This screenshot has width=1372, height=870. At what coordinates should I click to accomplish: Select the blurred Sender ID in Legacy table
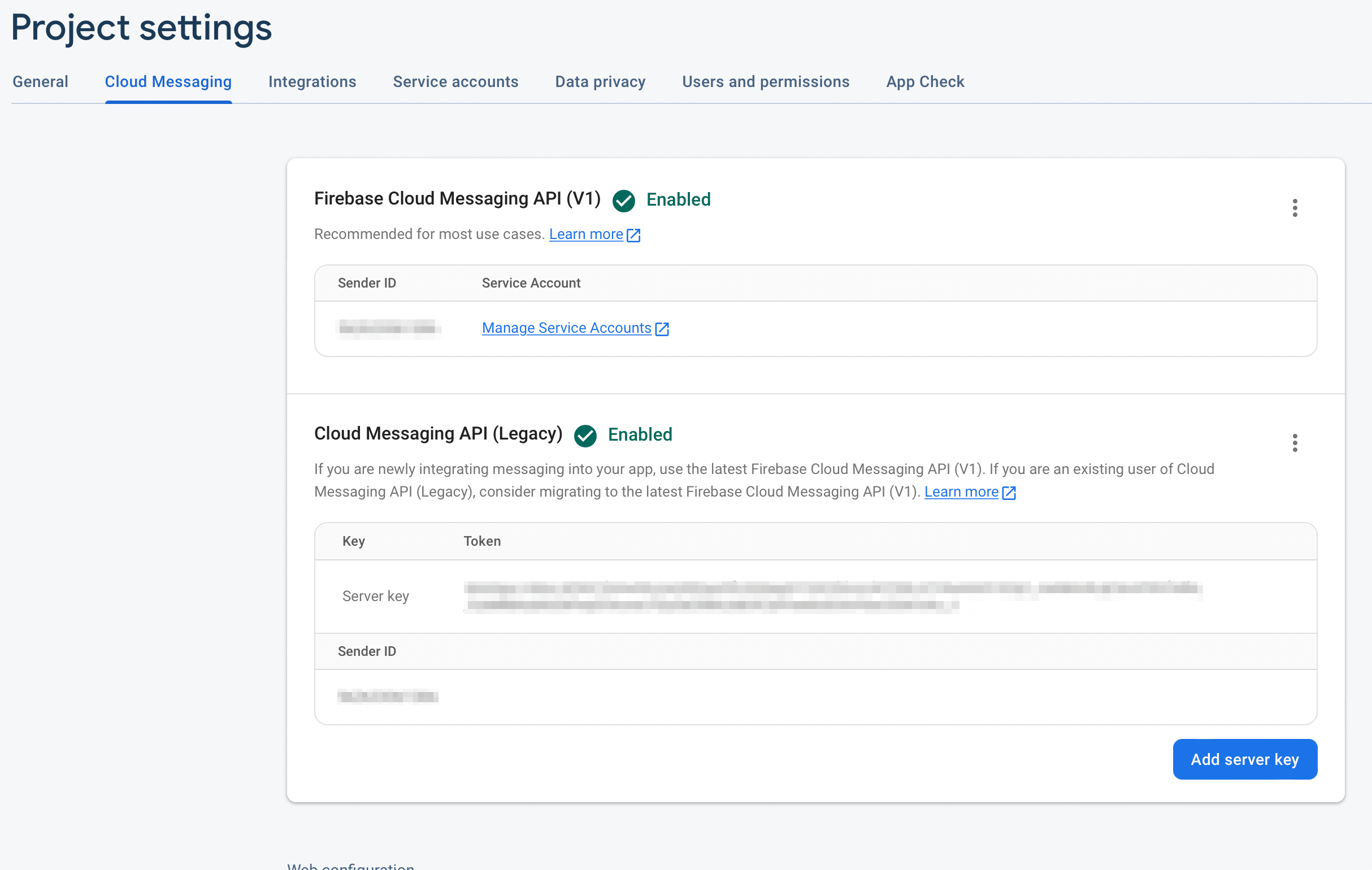pos(388,696)
